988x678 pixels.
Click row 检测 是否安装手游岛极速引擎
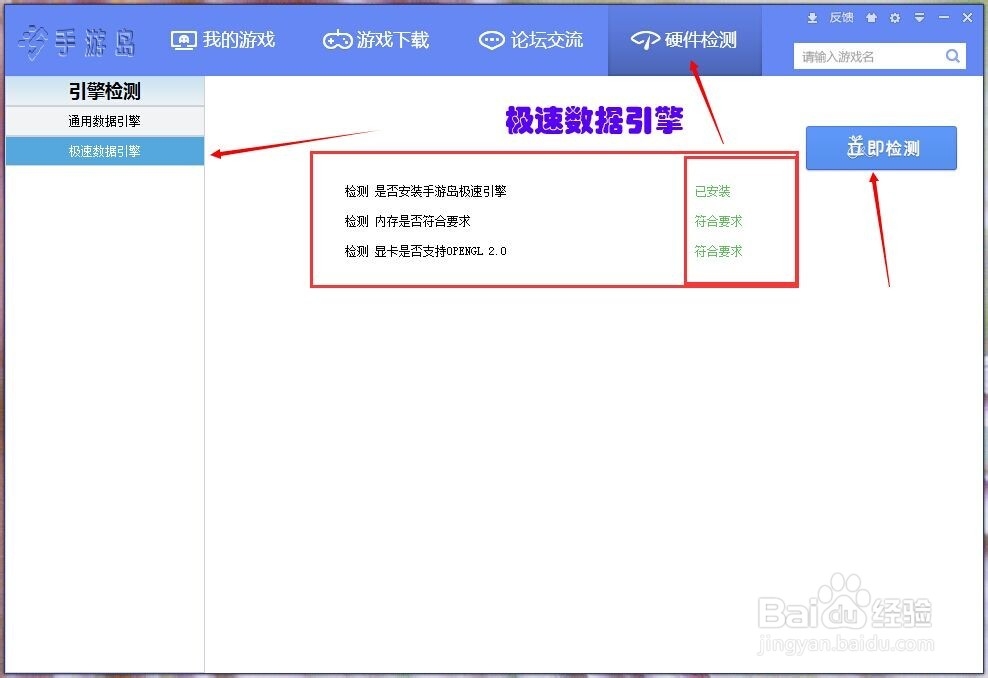[425, 191]
